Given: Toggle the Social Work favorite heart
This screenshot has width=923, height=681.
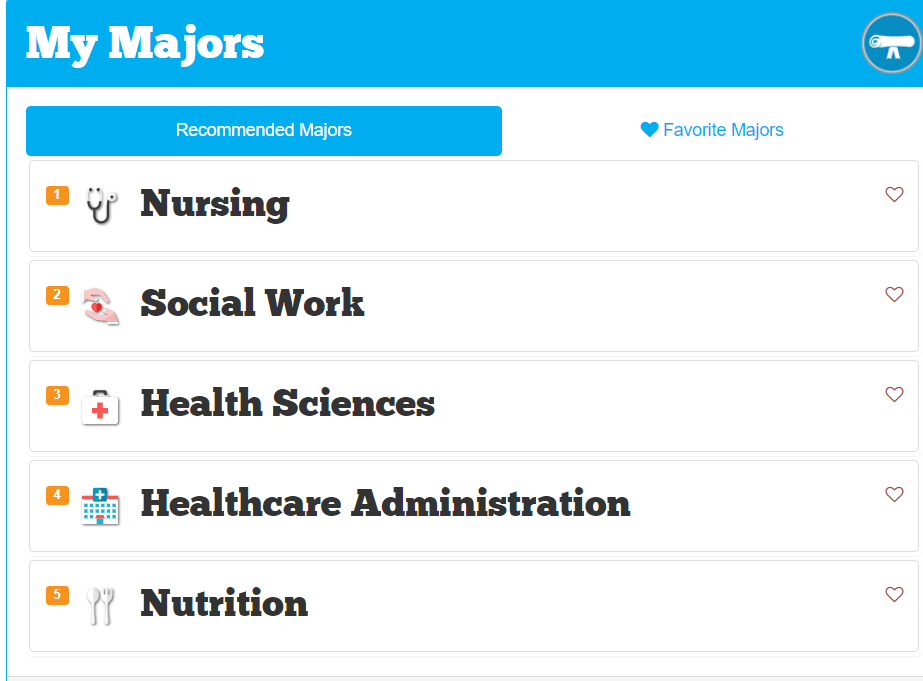Looking at the screenshot, I should [894, 294].
